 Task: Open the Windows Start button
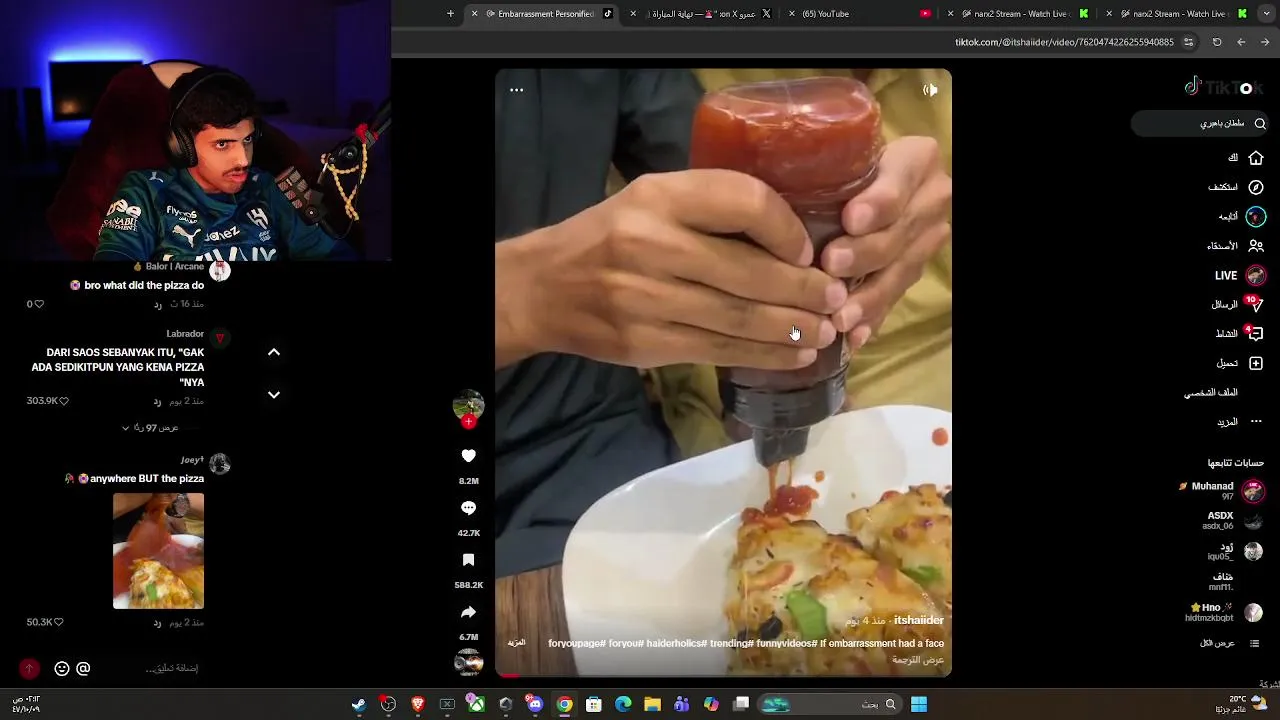918,705
